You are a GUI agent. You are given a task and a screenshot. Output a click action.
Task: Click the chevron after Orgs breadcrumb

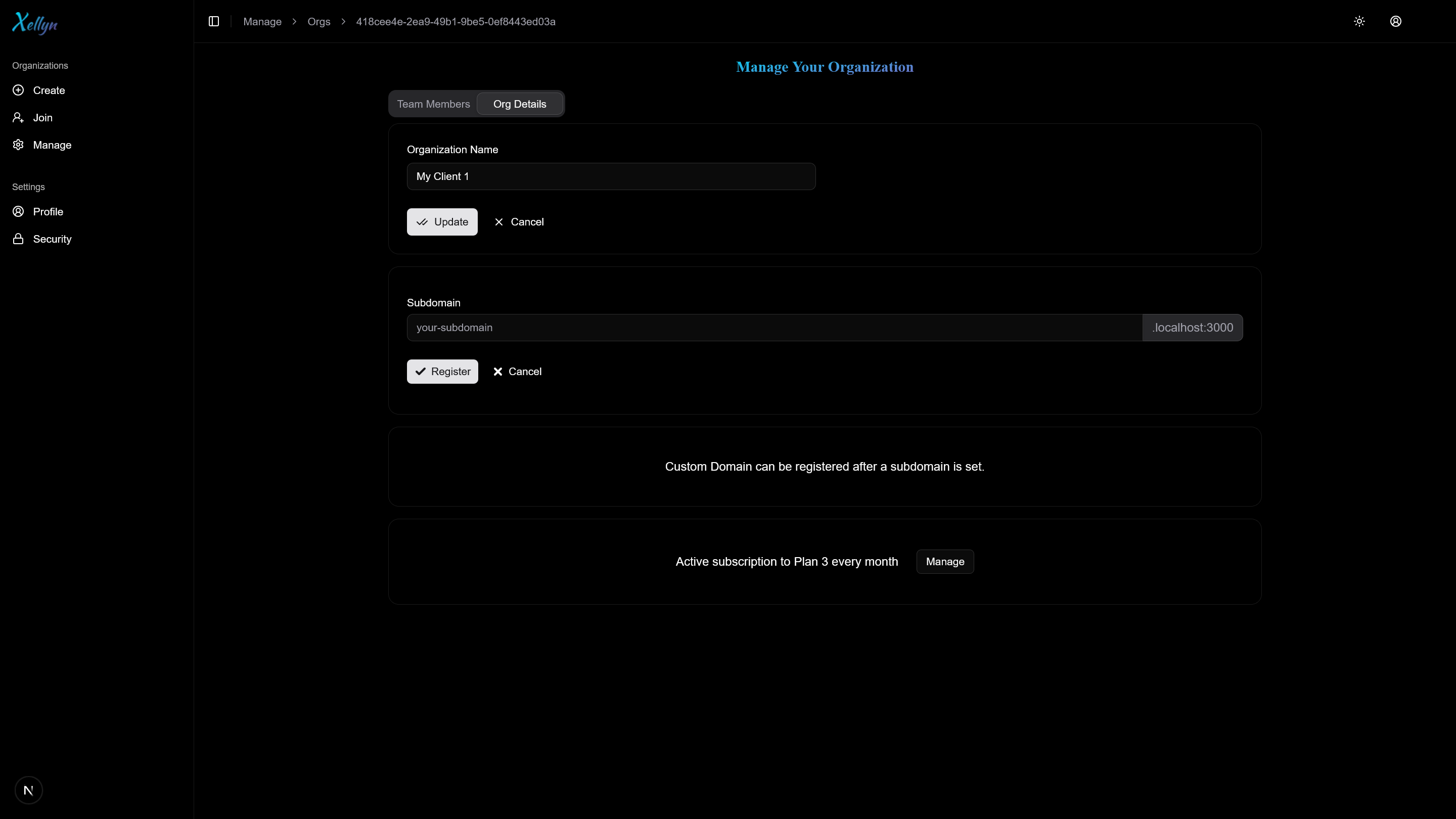click(x=343, y=21)
